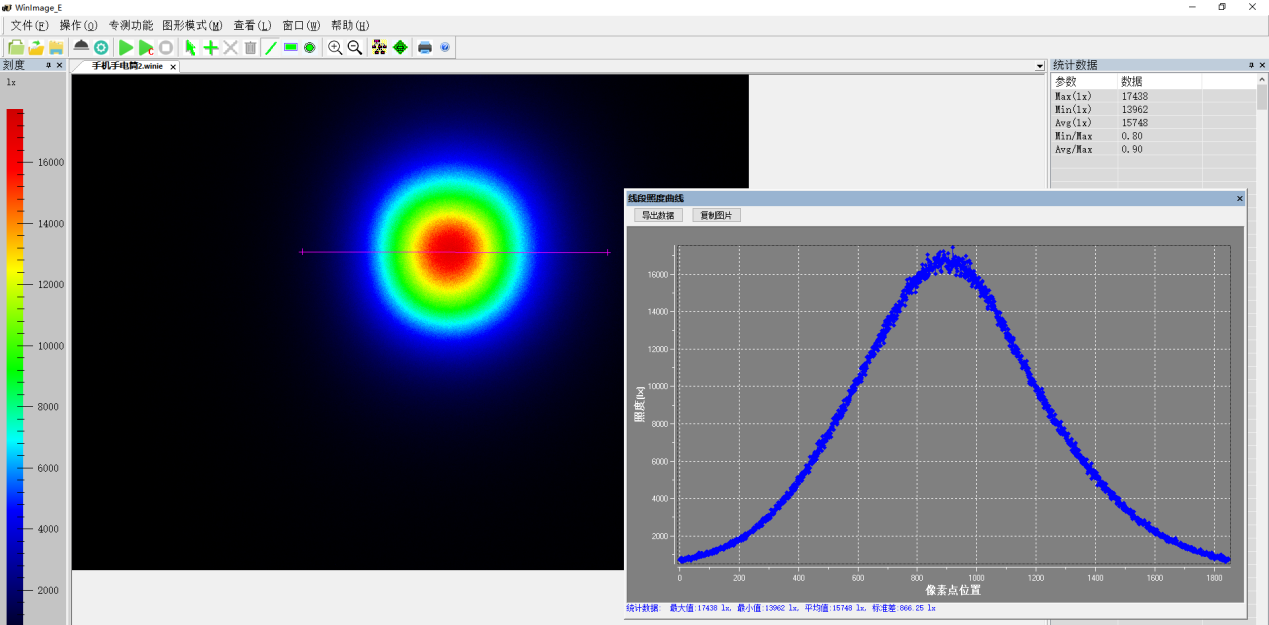This screenshot has width=1269, height=625.
Task: Close the 线段照度曲线 chart window
Action: click(x=1240, y=198)
